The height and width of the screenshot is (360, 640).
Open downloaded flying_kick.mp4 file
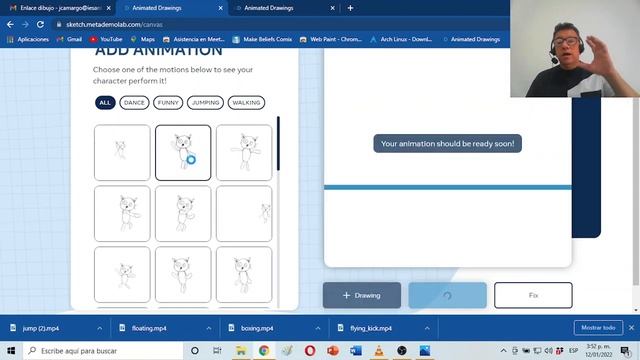point(371,328)
